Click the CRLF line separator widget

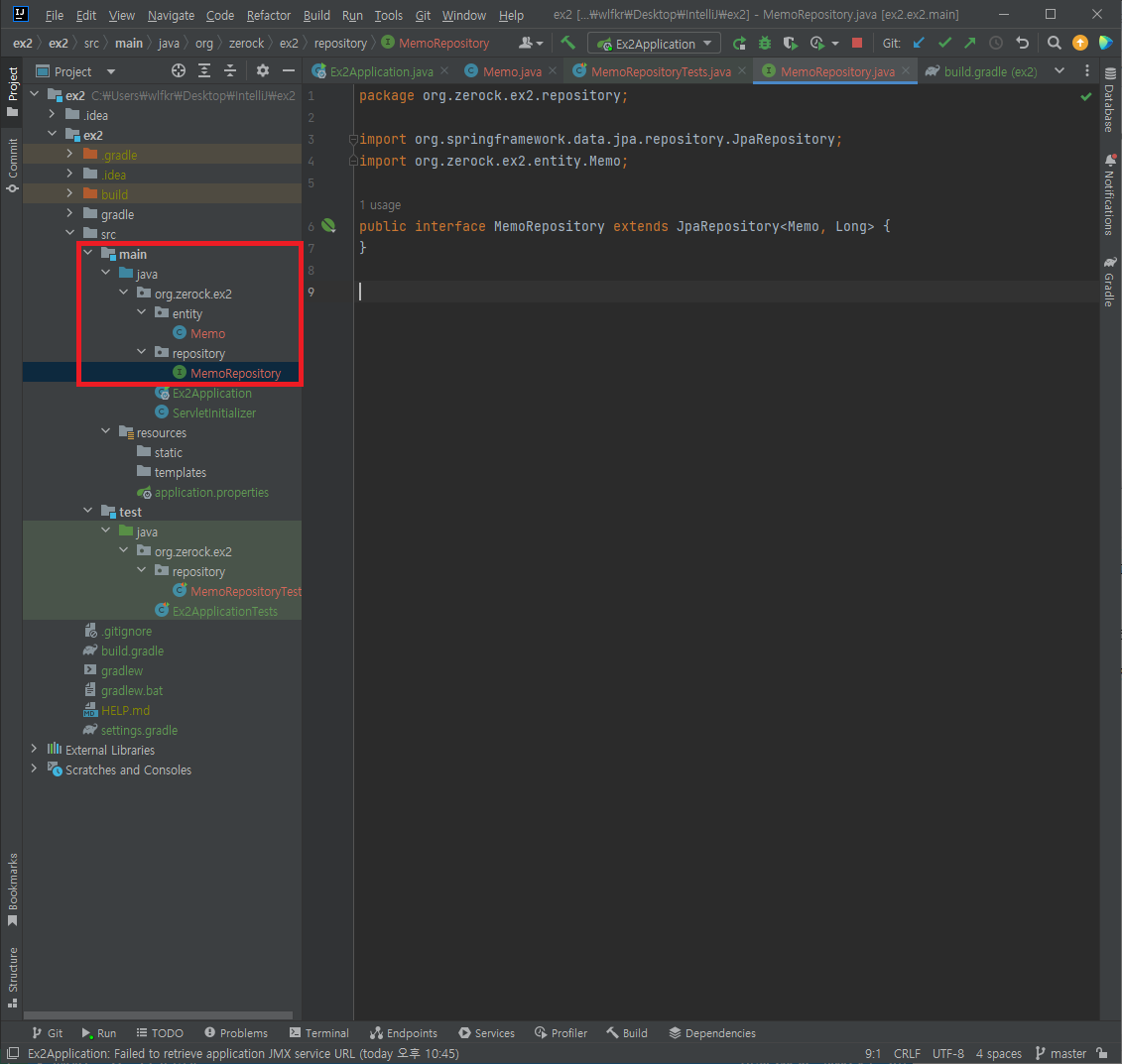click(907, 1053)
